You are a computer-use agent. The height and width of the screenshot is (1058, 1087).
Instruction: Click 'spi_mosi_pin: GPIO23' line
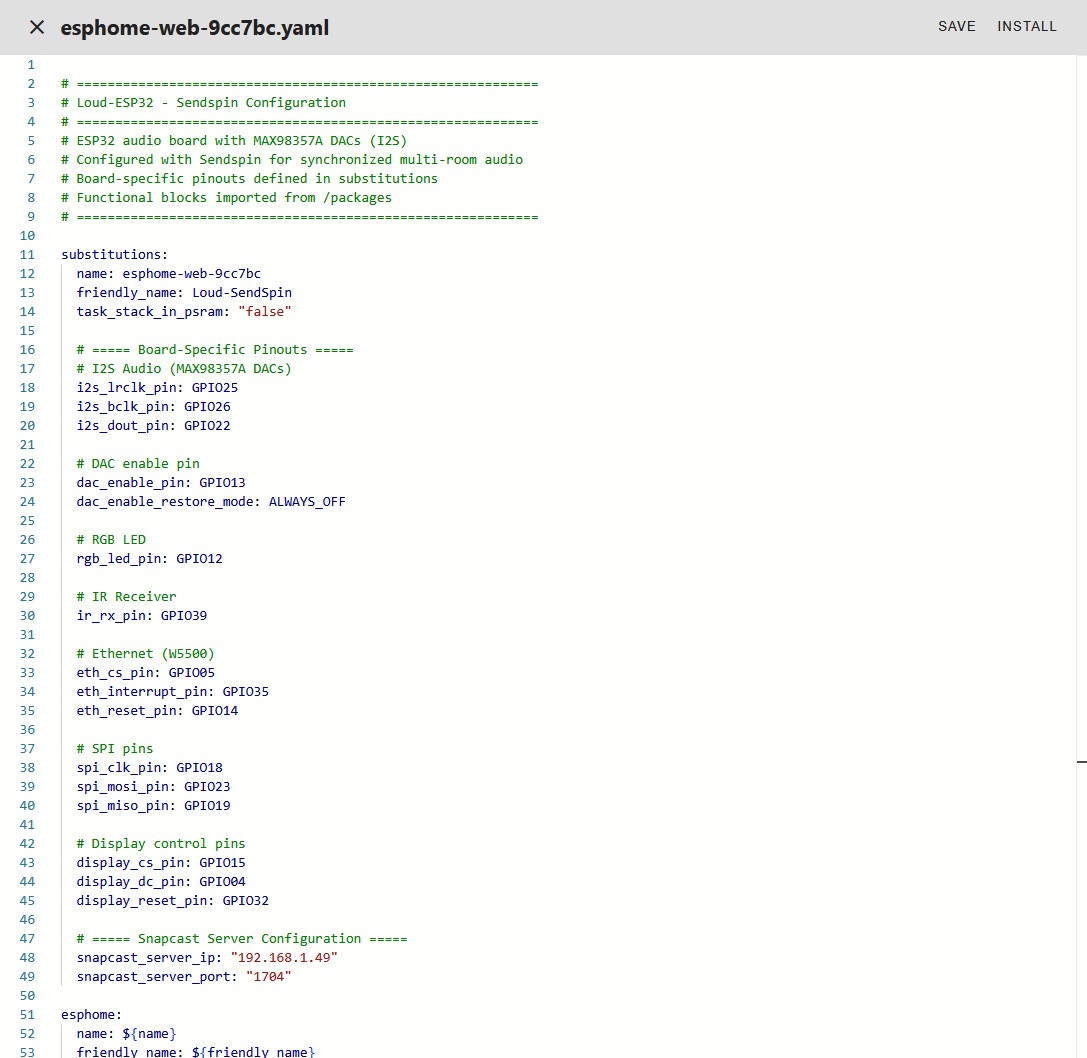pos(153,786)
